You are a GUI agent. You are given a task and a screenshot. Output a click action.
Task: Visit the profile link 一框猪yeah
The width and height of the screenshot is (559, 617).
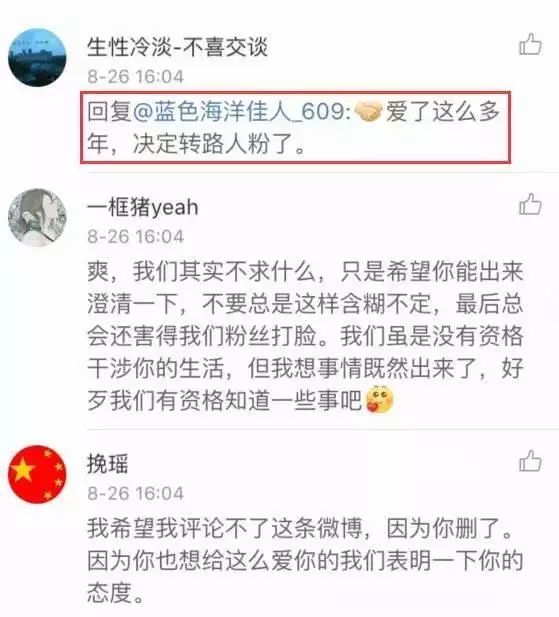[142, 207]
